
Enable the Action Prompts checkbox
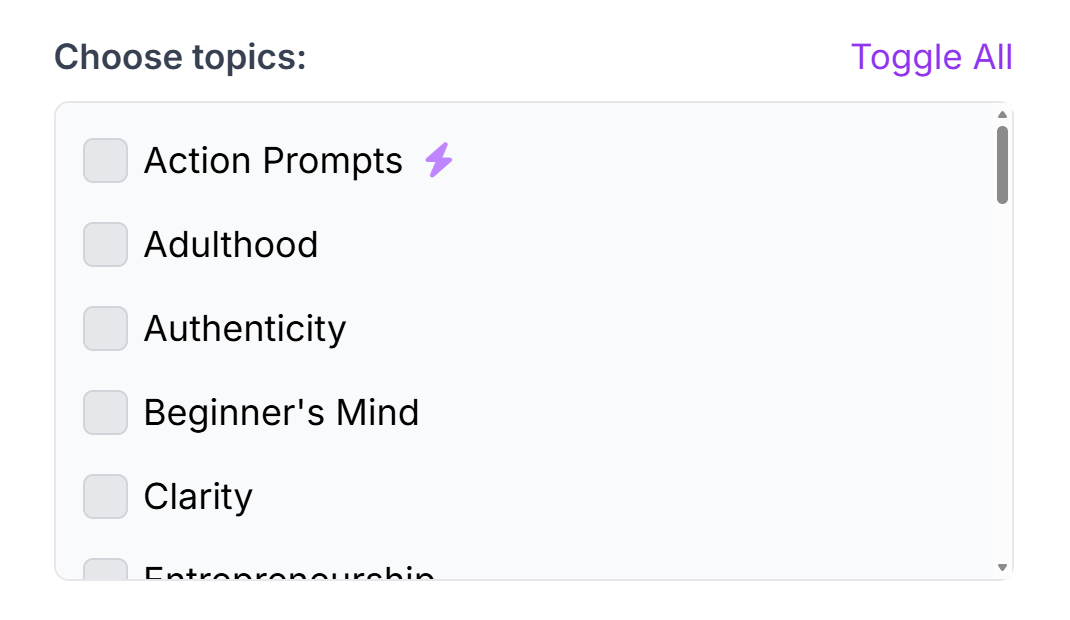104,160
